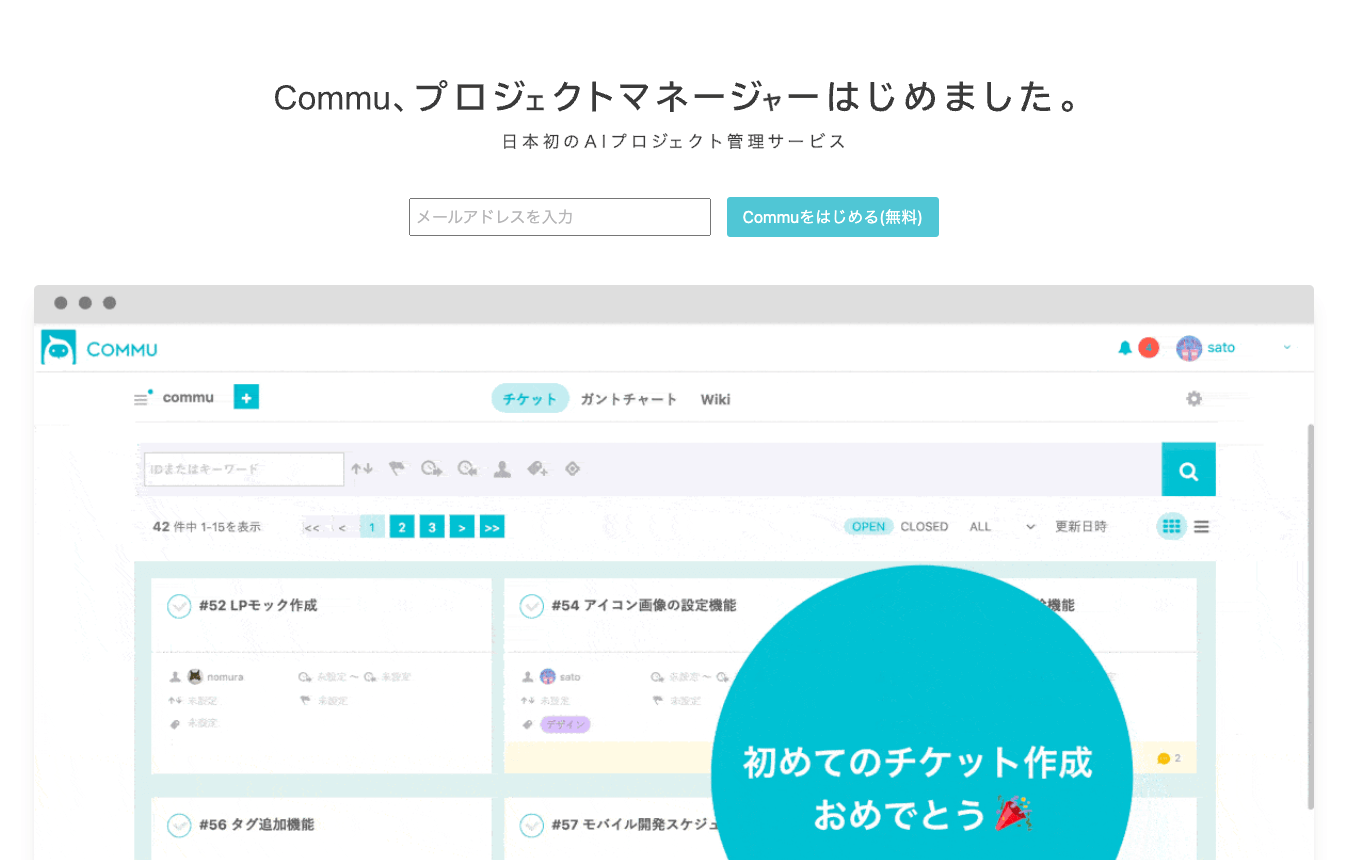Click the assignee person icon on ticket #52

pyautogui.click(x=175, y=677)
